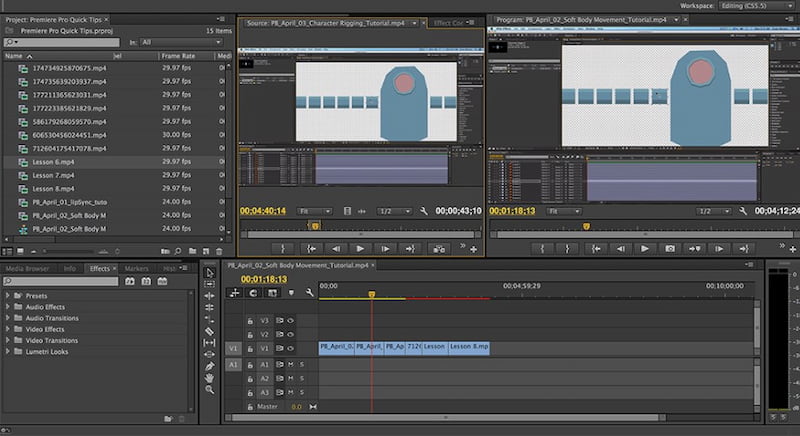Select the Rolling Edit tool
This screenshot has width=800, height=436.
[209, 307]
